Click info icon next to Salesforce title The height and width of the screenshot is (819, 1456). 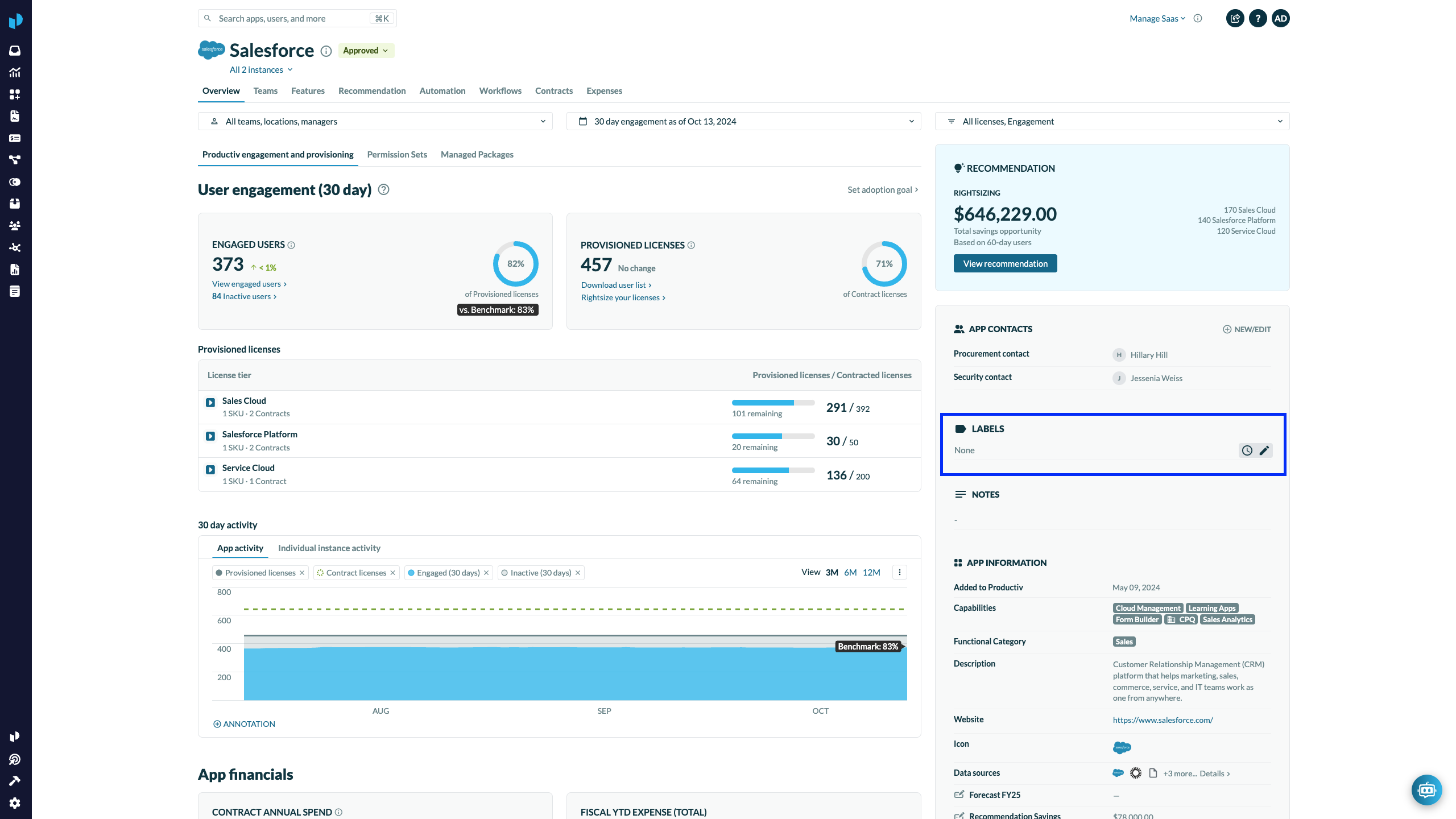[326, 51]
